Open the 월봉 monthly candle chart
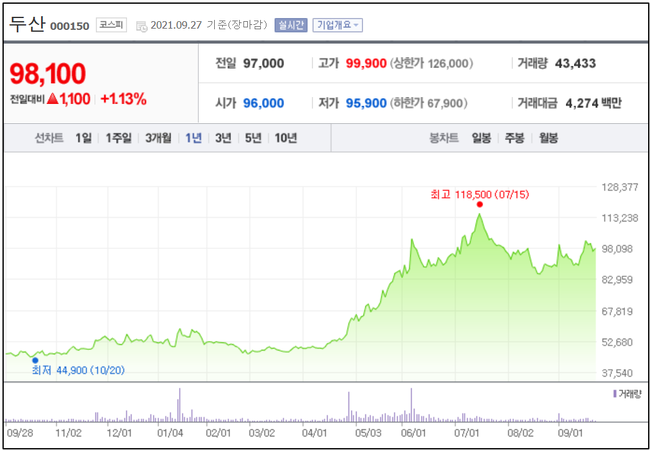This screenshot has height=450, width=650. pyautogui.click(x=548, y=138)
